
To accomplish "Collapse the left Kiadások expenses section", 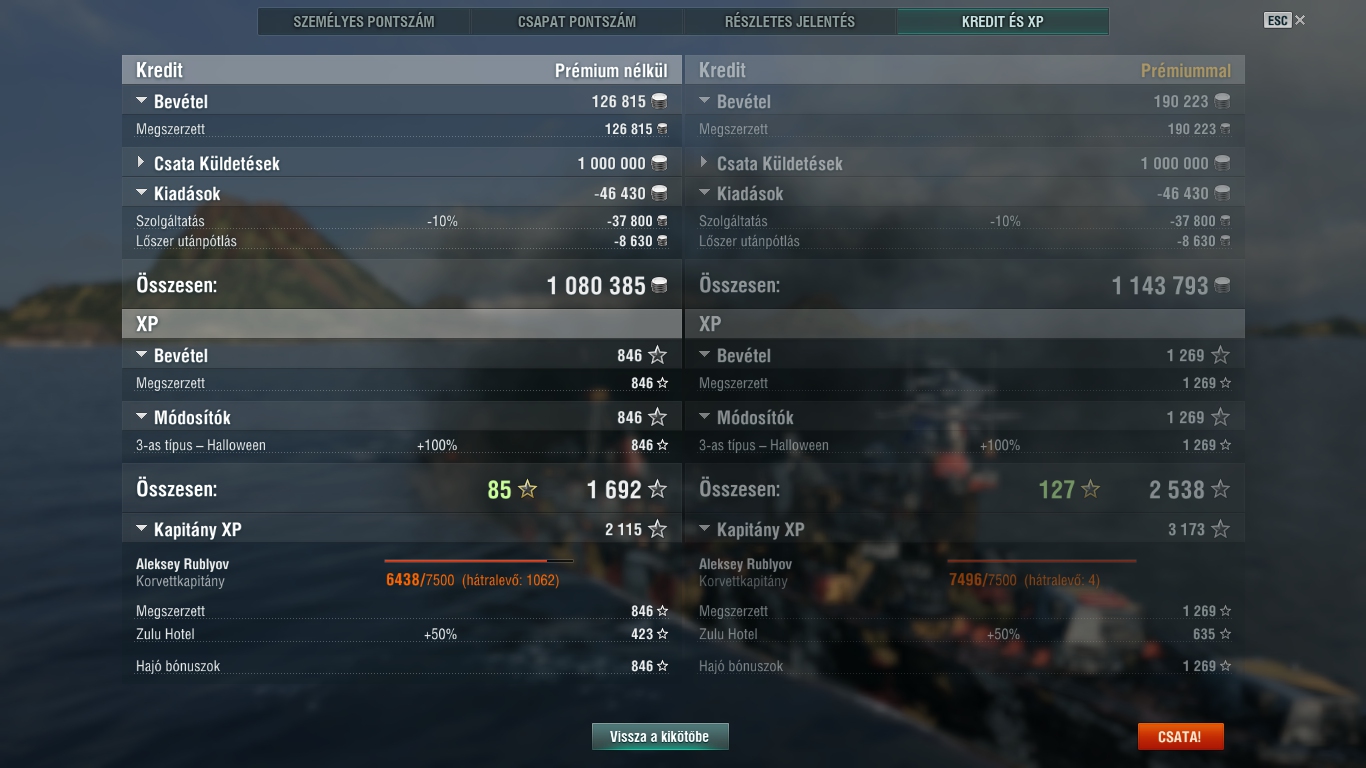I will click(x=141, y=193).
